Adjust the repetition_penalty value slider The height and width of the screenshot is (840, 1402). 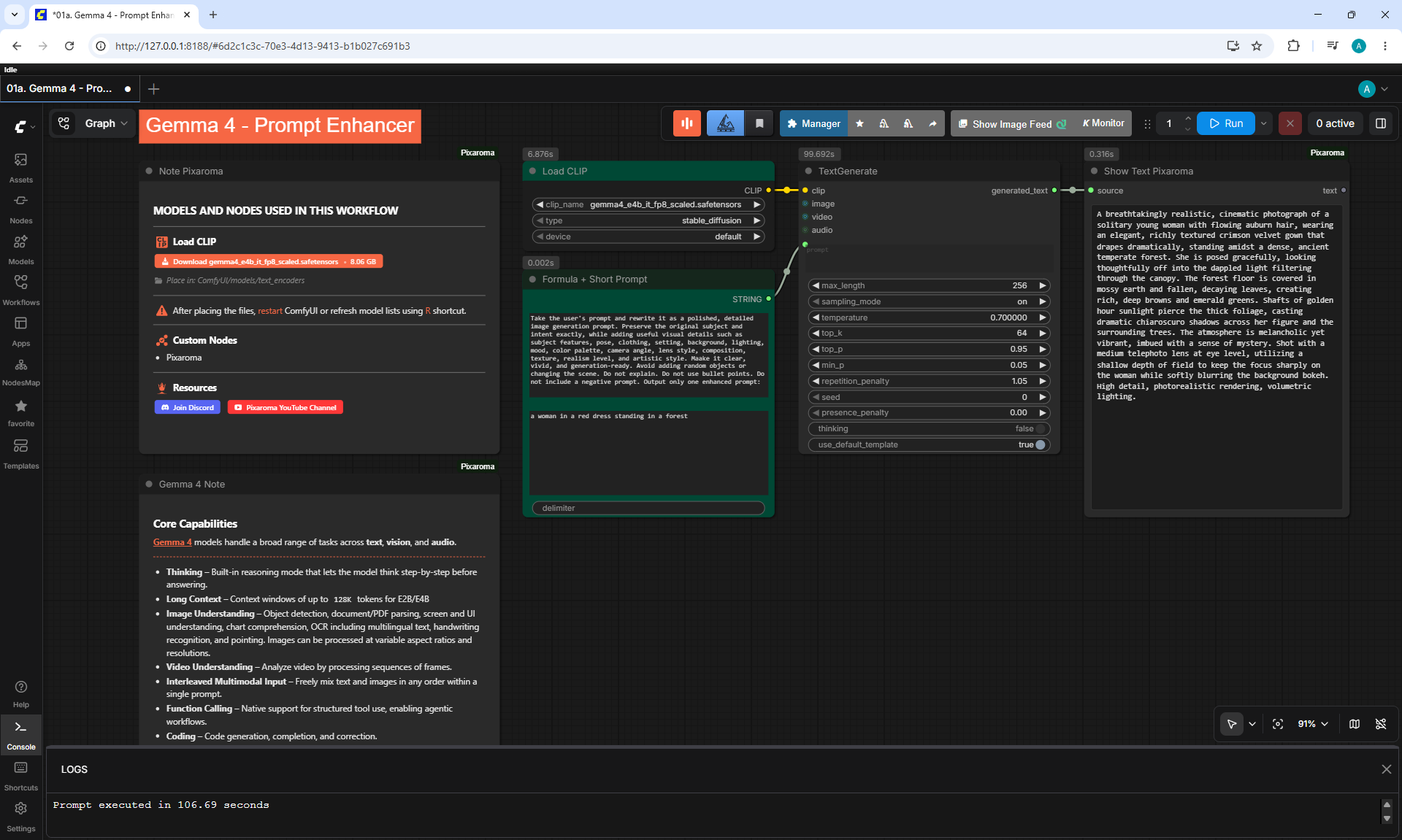point(929,381)
